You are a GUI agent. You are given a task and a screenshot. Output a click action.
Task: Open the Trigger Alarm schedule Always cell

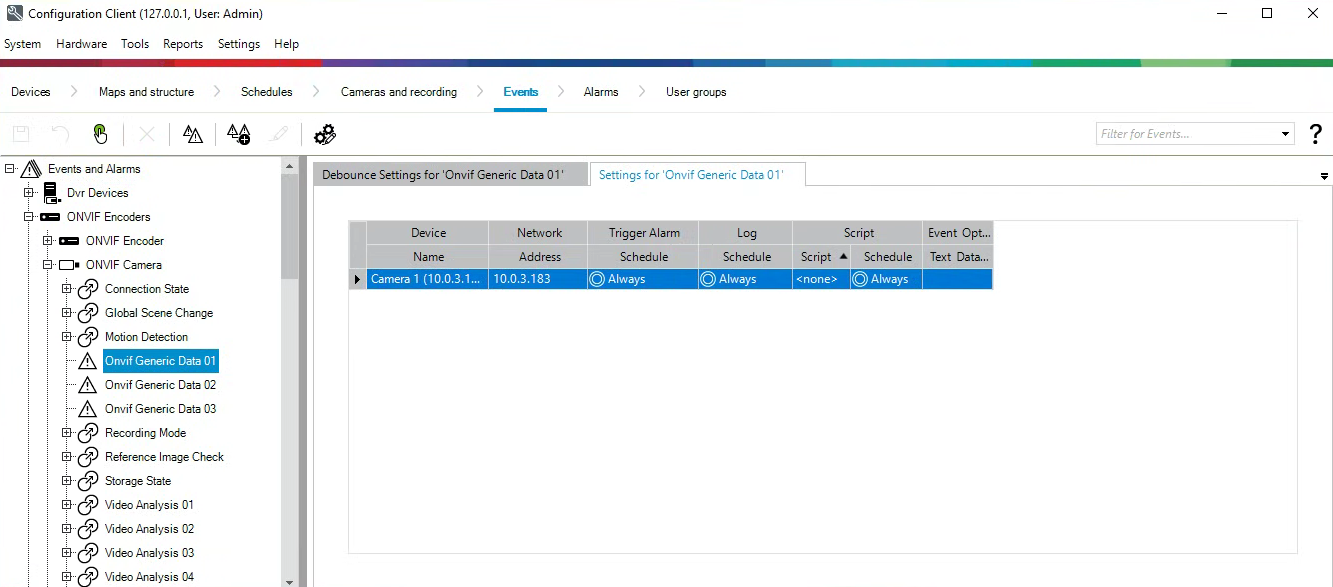click(x=643, y=279)
